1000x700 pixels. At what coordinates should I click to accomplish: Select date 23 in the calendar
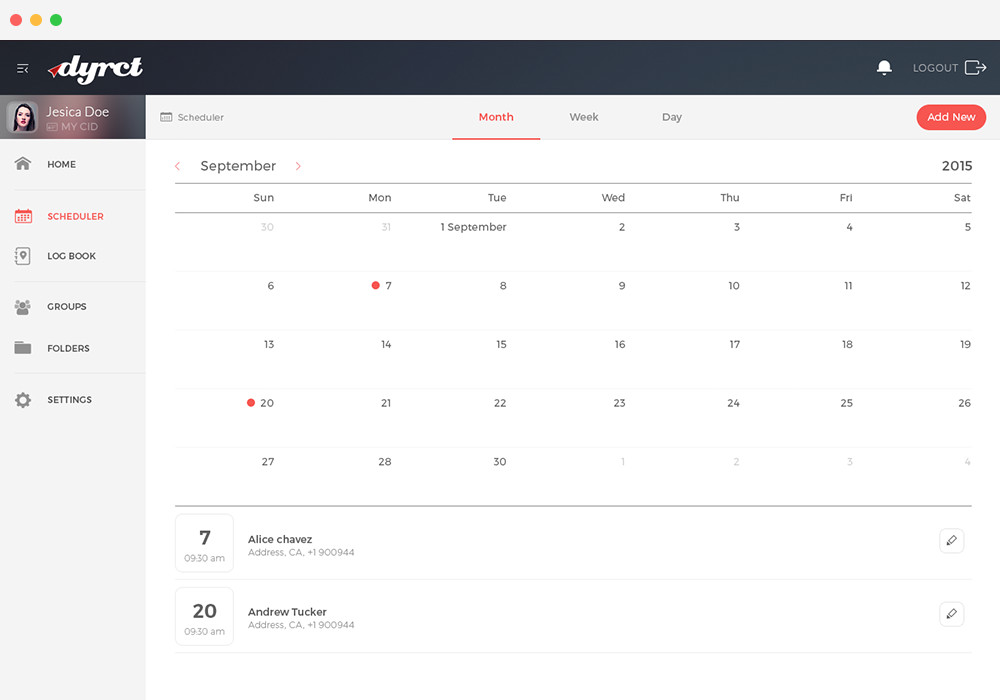pos(619,403)
